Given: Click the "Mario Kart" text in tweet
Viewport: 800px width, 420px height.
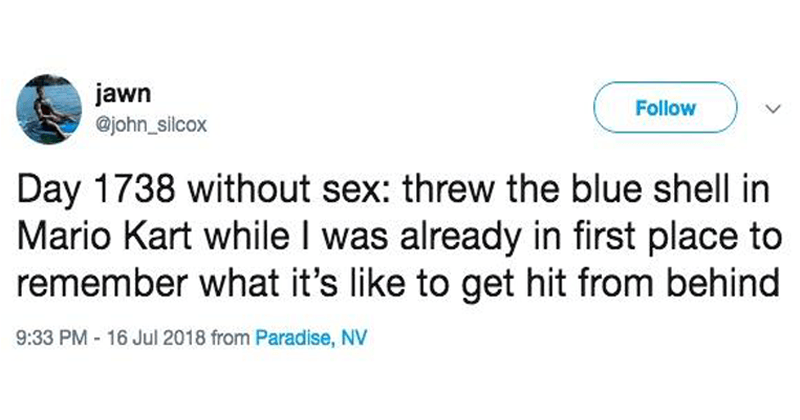Looking at the screenshot, I should pyautogui.click(x=104, y=237).
